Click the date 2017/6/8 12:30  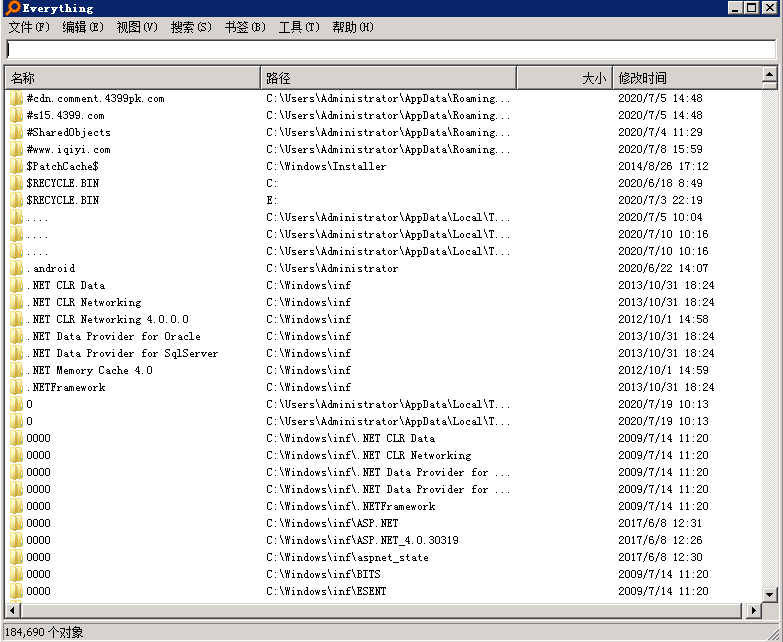pos(660,557)
